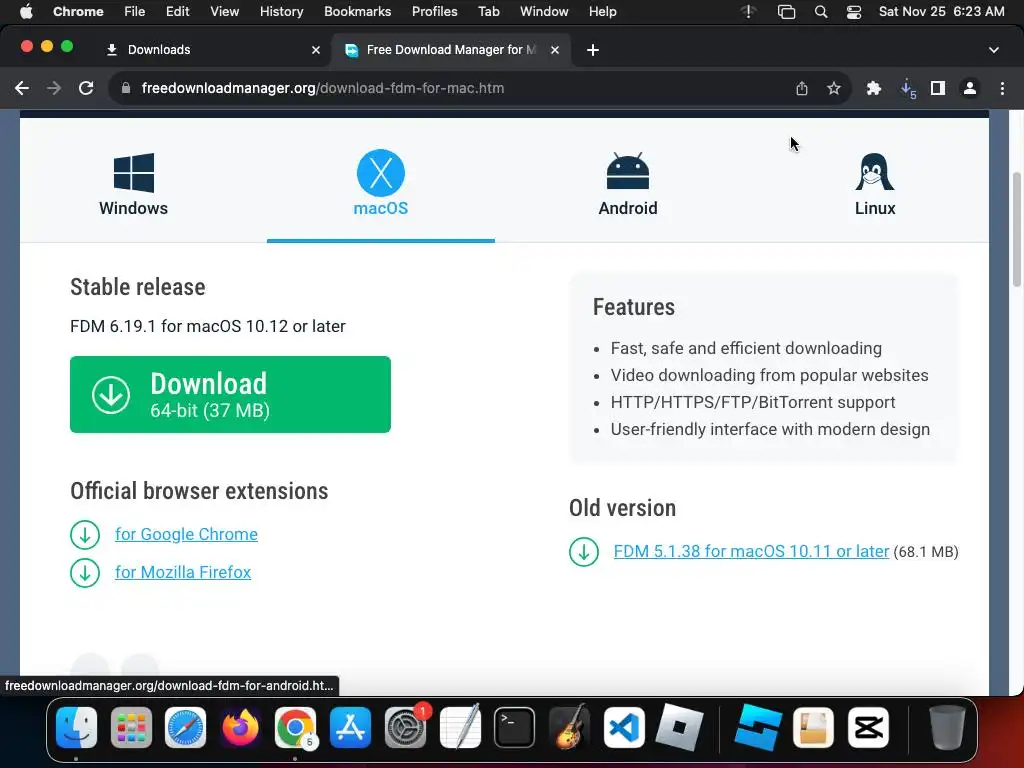Click the browser forward arrow
1024x768 pixels.
tap(54, 88)
